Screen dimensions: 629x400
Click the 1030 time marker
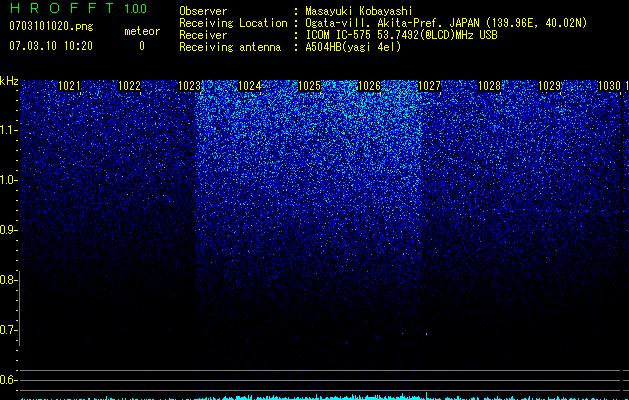[x=609, y=86]
